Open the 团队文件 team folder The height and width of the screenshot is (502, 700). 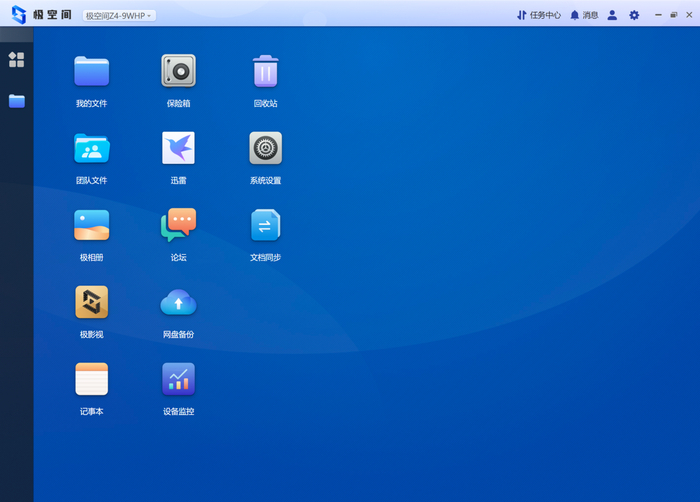pos(91,149)
